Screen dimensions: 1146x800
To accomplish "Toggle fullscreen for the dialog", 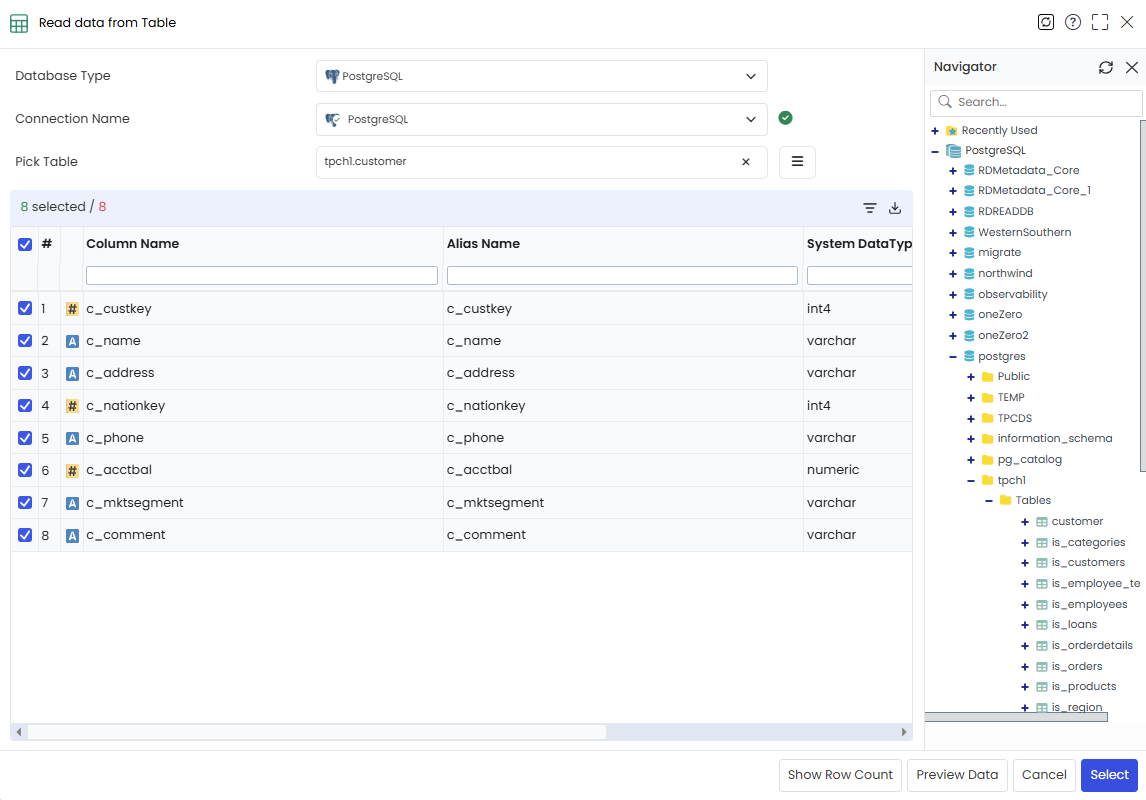I will (x=1100, y=22).
